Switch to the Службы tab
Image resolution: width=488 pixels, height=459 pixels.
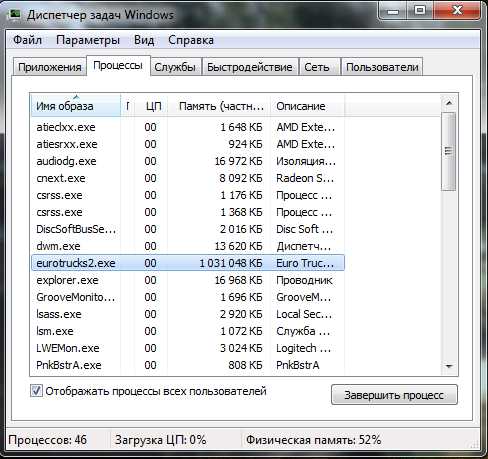click(175, 67)
